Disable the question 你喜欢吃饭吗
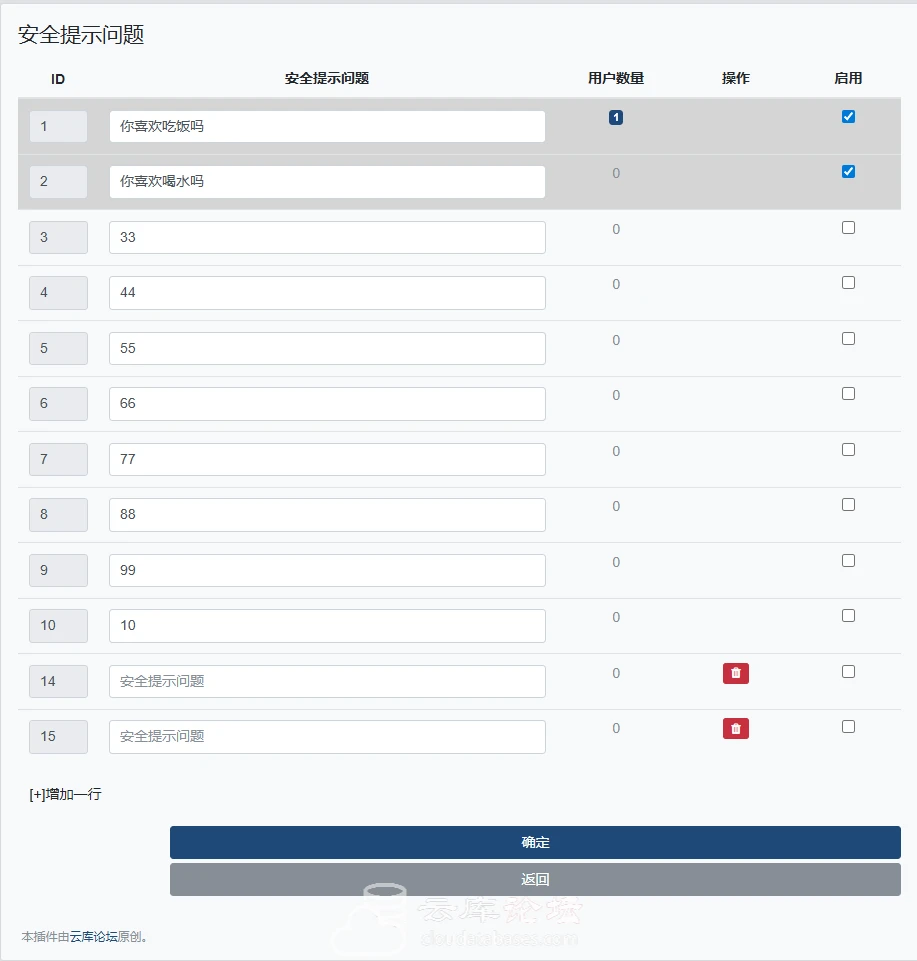This screenshot has width=917, height=961. (848, 116)
